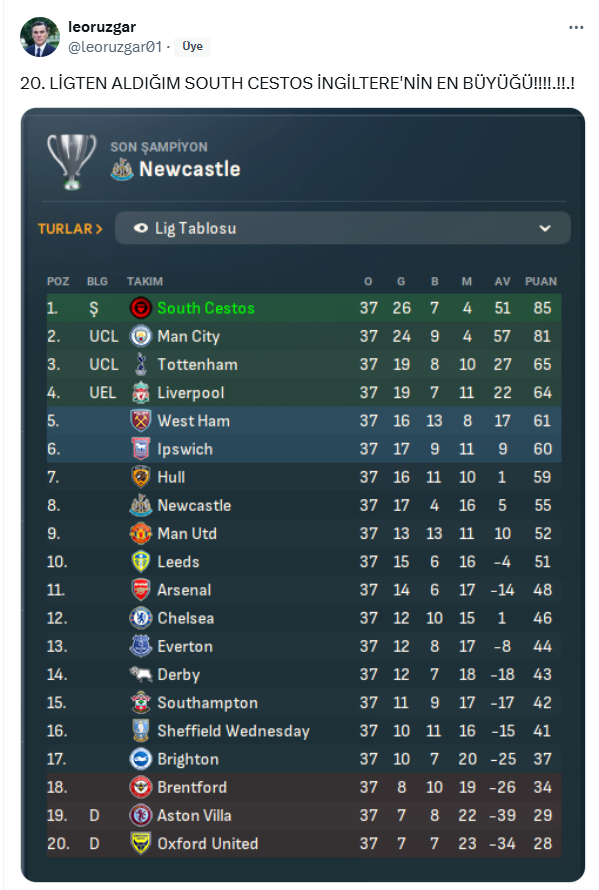
Task: Expand the TURLAR chevron
Action: point(99,229)
